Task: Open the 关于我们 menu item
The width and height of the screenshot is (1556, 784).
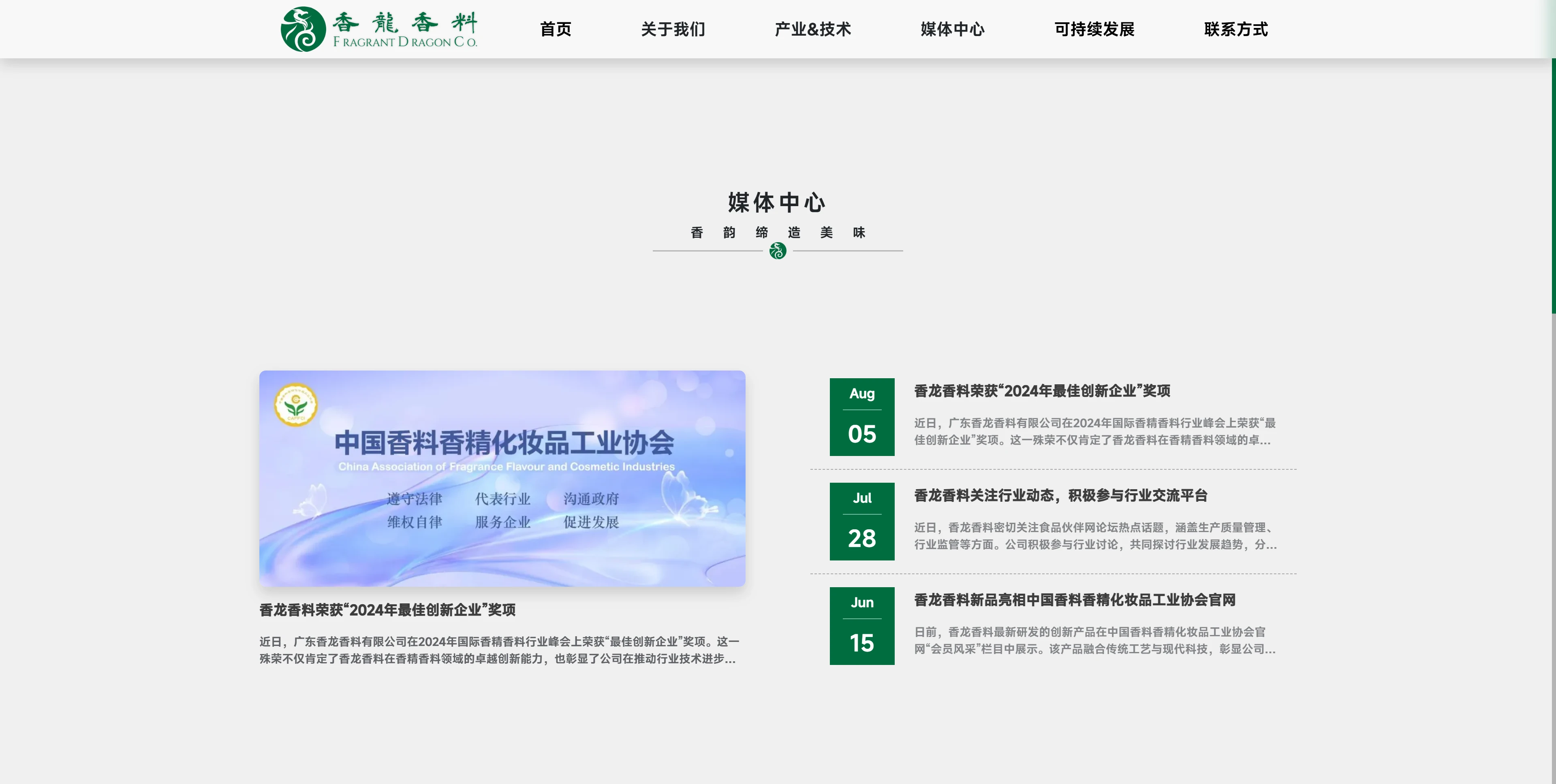Action: (673, 29)
